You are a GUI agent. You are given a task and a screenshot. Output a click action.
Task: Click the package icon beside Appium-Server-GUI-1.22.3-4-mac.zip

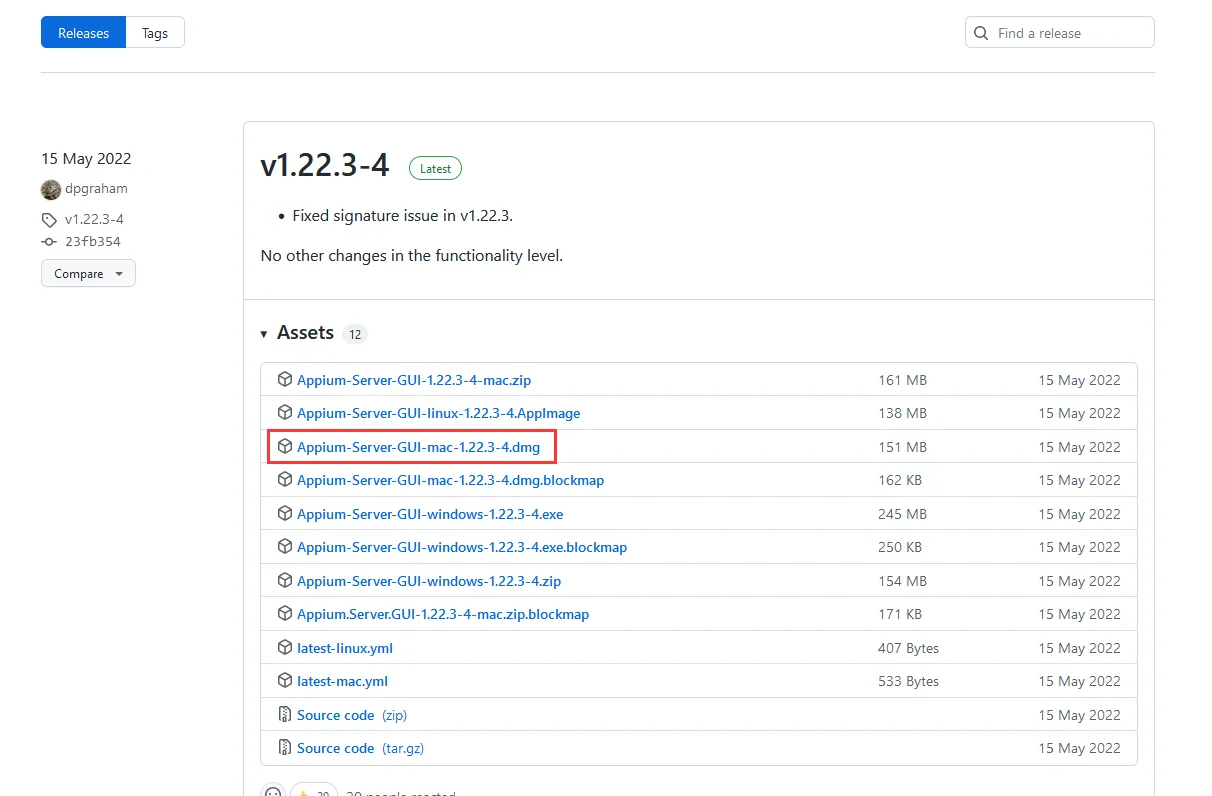click(285, 380)
